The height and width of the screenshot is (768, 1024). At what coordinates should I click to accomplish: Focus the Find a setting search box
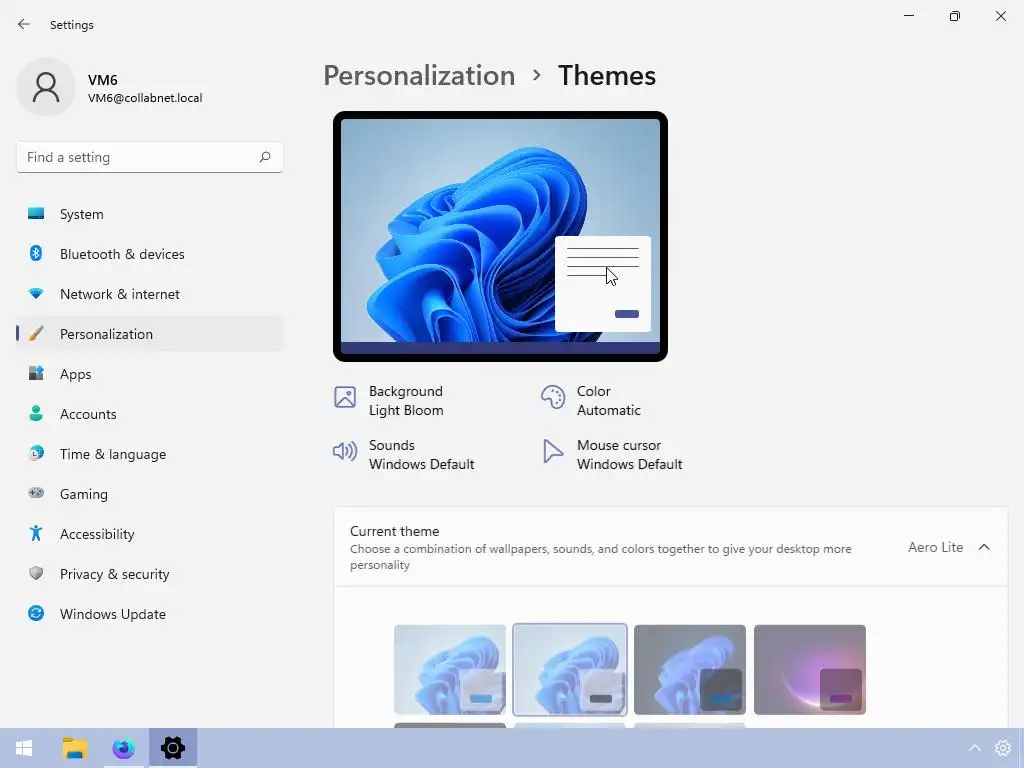pyautogui.click(x=150, y=157)
